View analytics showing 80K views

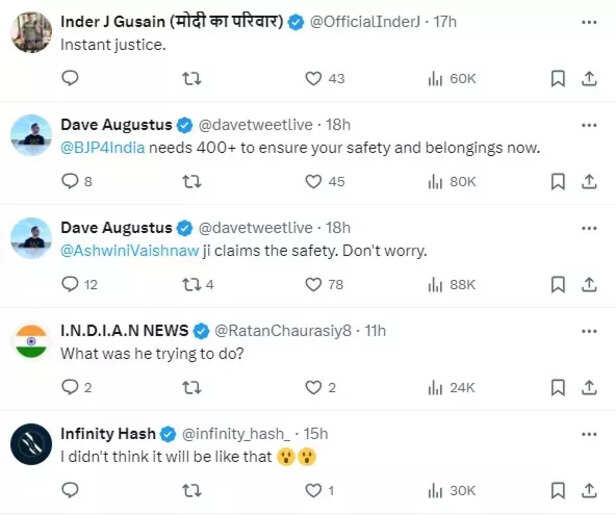point(451,181)
